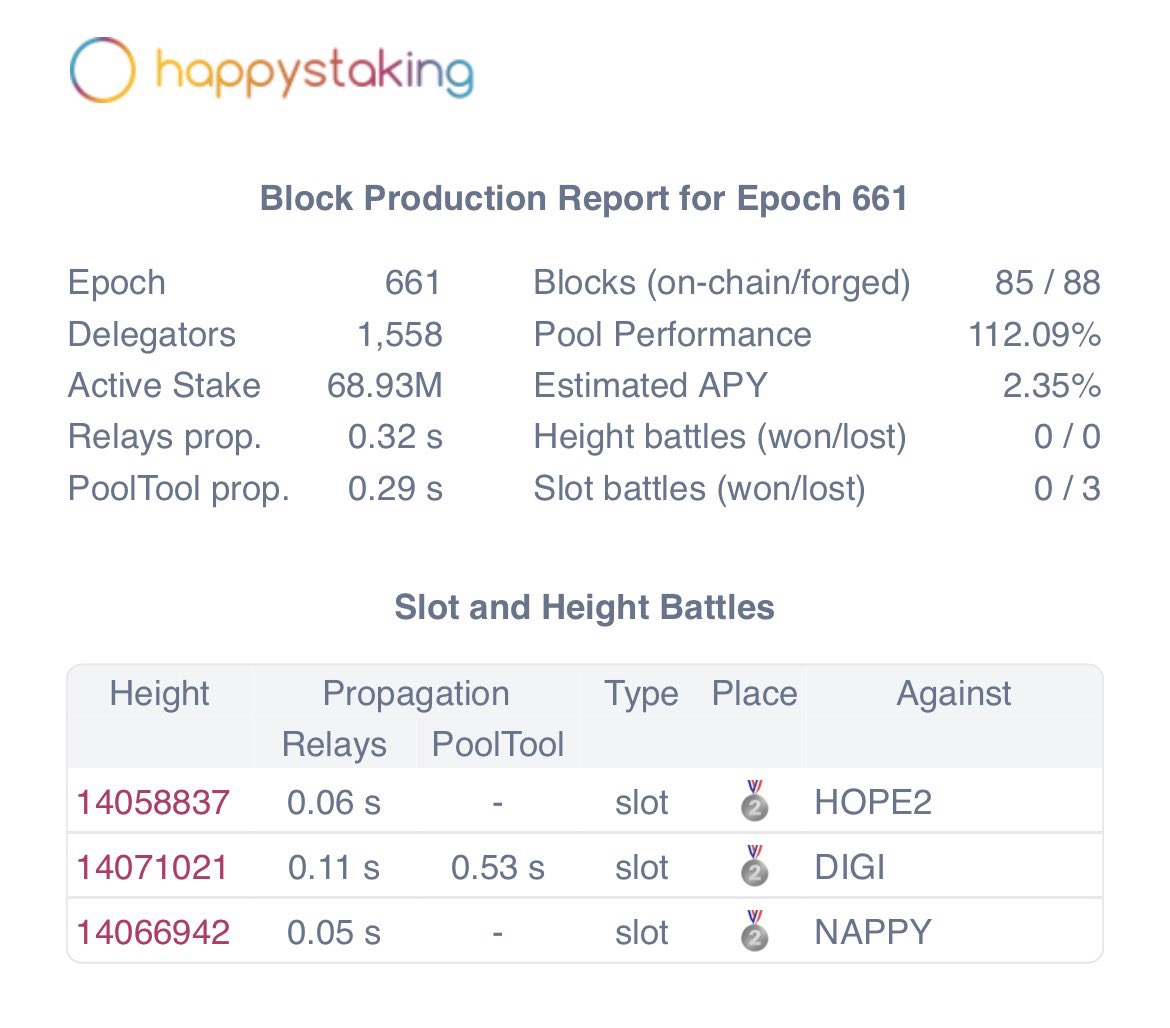The height and width of the screenshot is (1028, 1170).
Task: Click the HOPE2 pool name
Action: 873,803
